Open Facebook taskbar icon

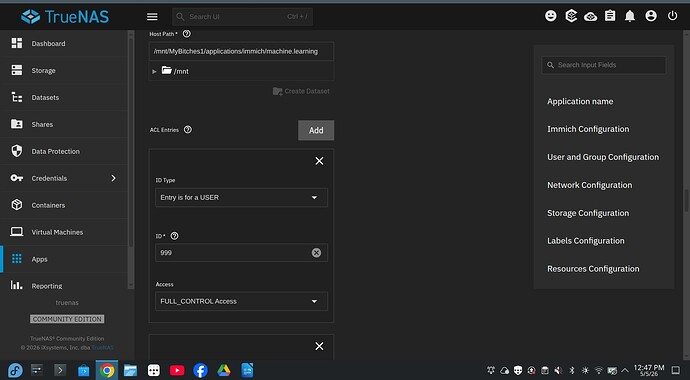[200, 370]
